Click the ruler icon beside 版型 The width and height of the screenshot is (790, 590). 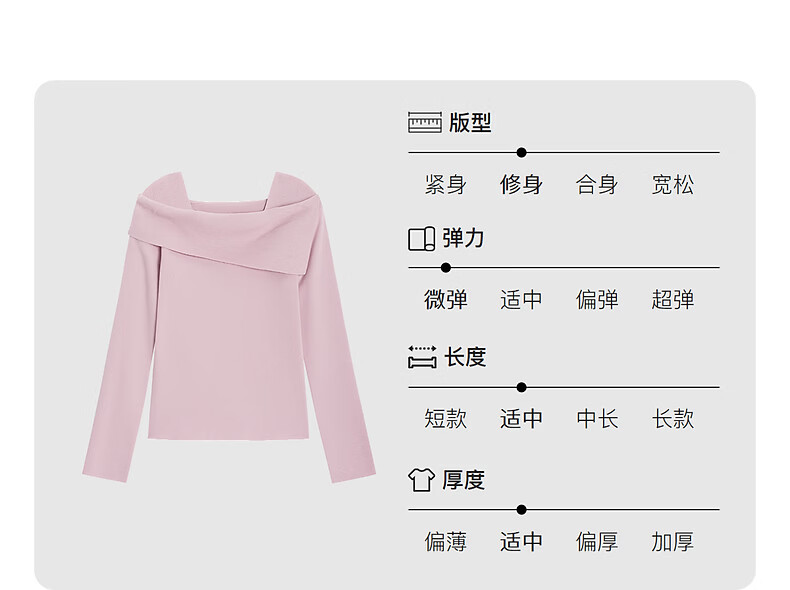coord(424,122)
